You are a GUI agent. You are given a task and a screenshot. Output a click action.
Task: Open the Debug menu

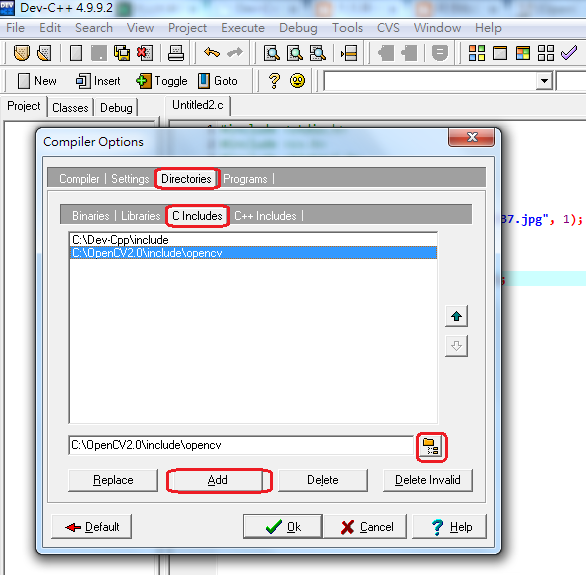298,28
